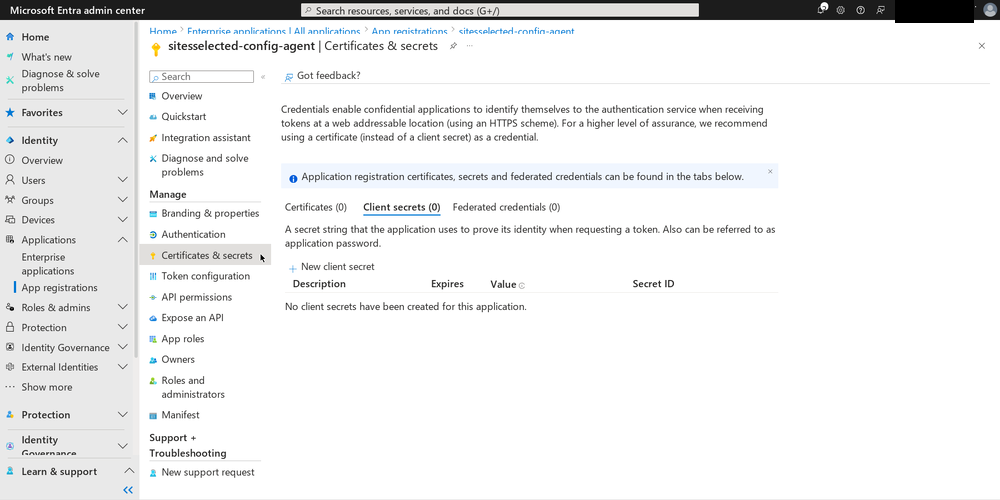Screen dimensions: 1000x500
Task: Open App roles
Action: (x=182, y=339)
